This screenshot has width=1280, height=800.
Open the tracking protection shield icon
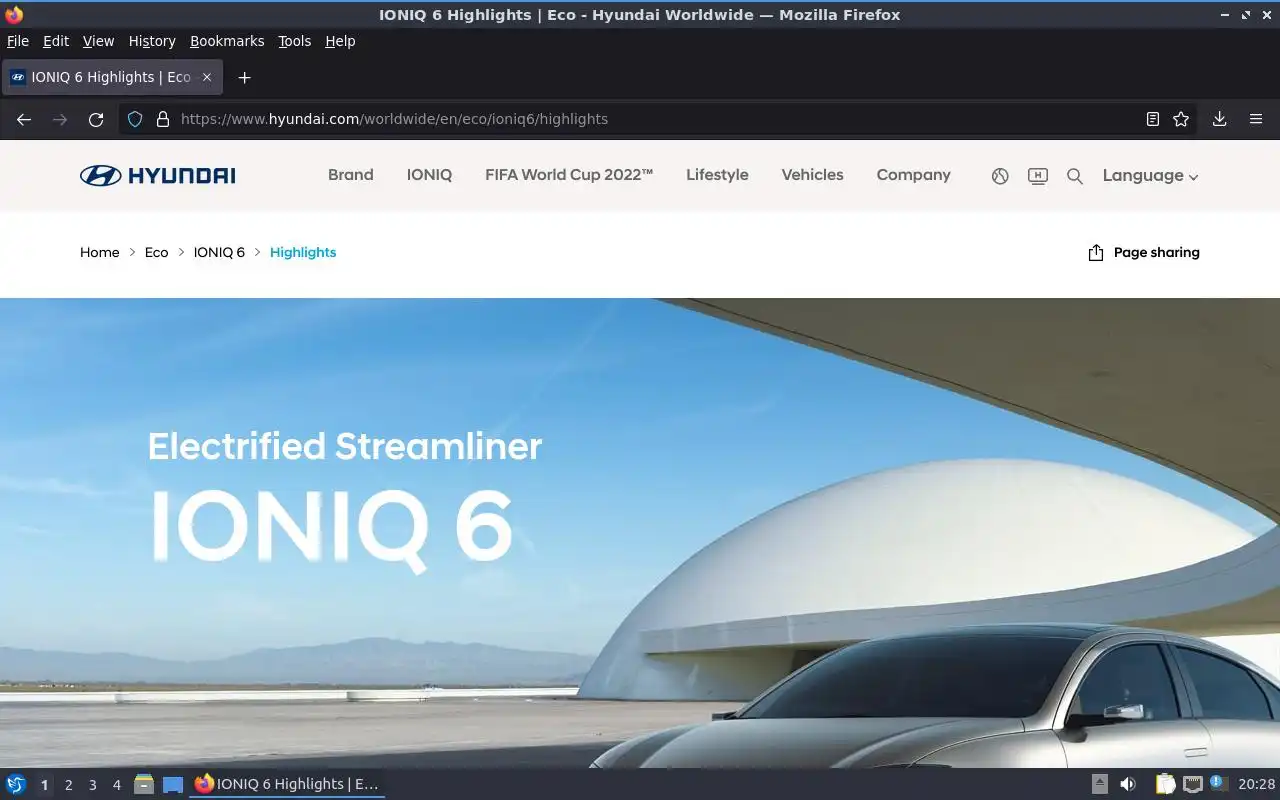(x=135, y=119)
